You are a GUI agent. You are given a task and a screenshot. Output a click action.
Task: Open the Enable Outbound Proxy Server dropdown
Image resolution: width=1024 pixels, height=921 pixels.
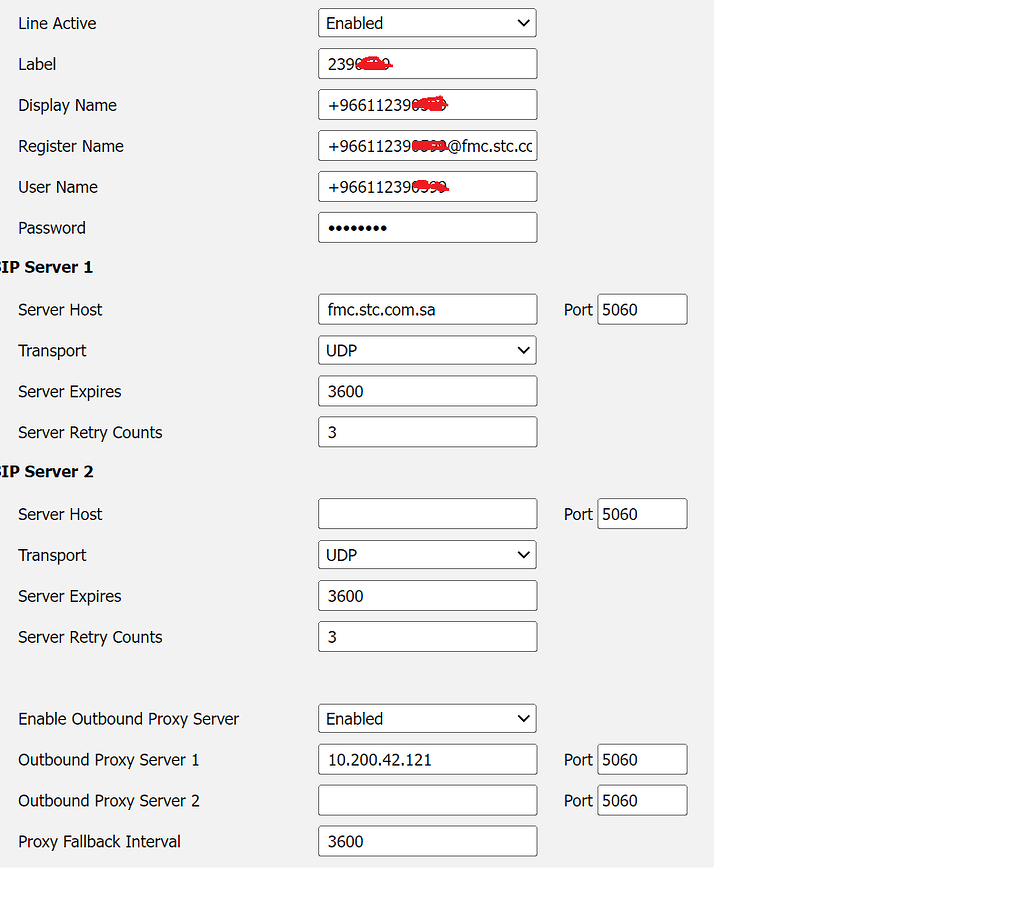click(427, 718)
